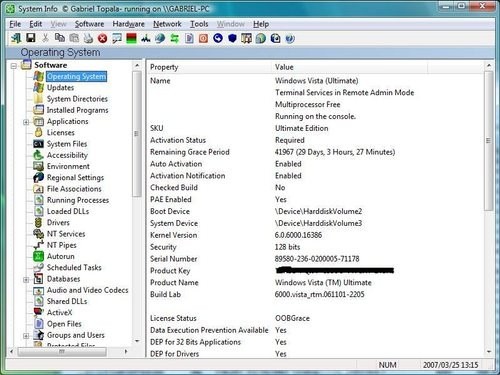Select Installed Programs in the tree
This screenshot has width=500, height=375.
[78, 110]
